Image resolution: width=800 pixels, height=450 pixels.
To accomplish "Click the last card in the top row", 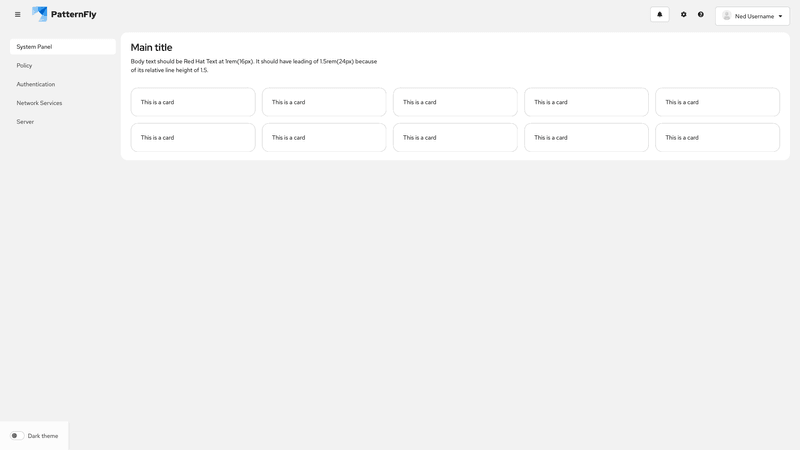I will tap(717, 102).
